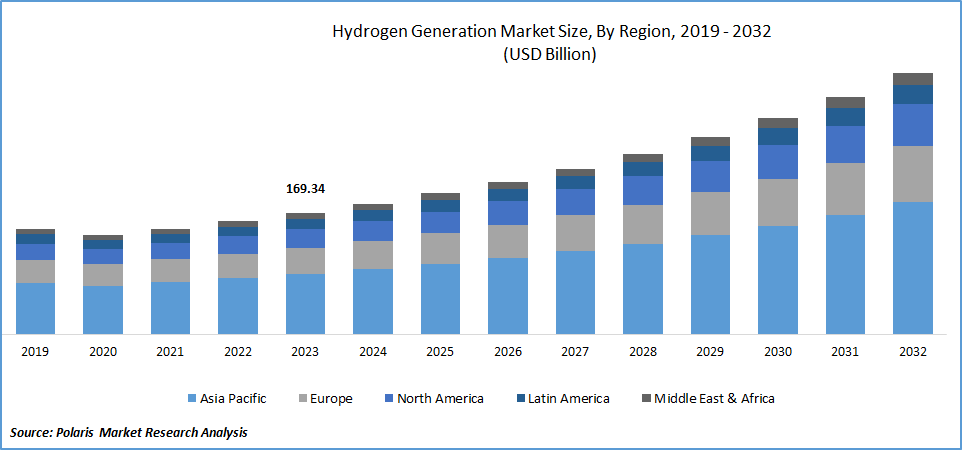
Task: Click the 2022 axis label
Action: coord(237,352)
